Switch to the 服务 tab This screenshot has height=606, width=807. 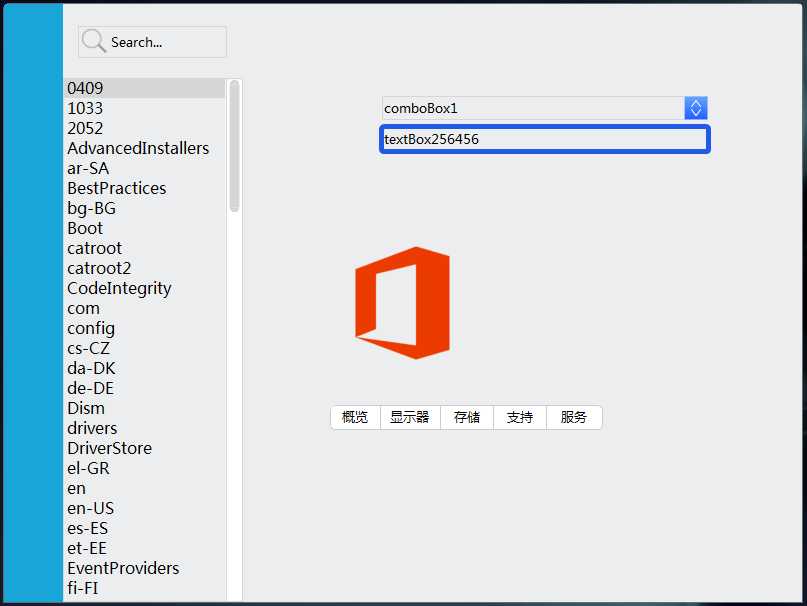[574, 417]
